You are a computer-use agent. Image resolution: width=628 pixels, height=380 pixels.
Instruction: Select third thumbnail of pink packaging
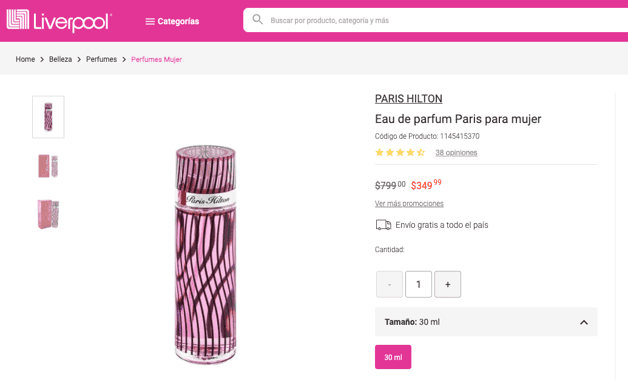(48, 214)
